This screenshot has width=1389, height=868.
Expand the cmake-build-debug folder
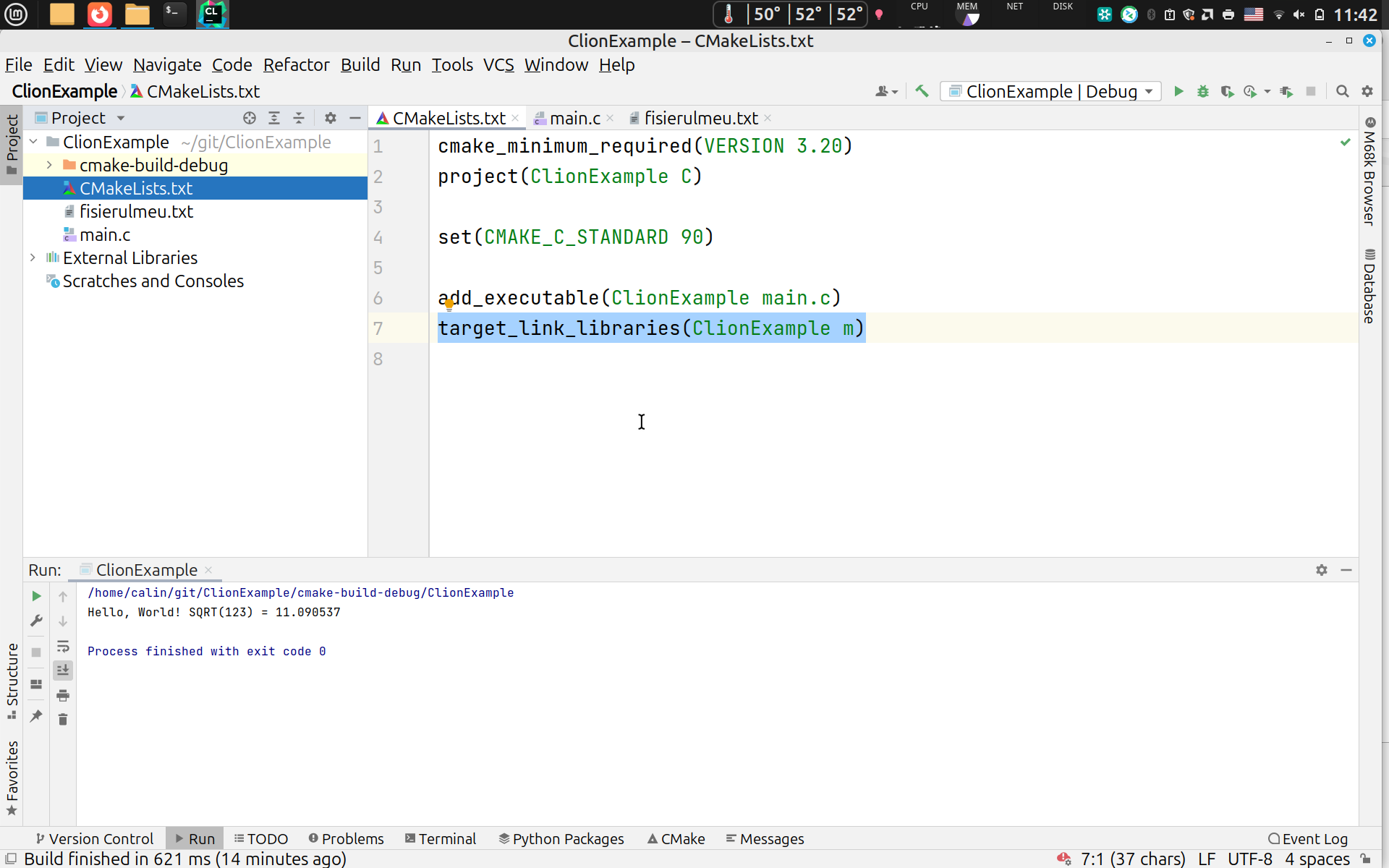[49, 165]
